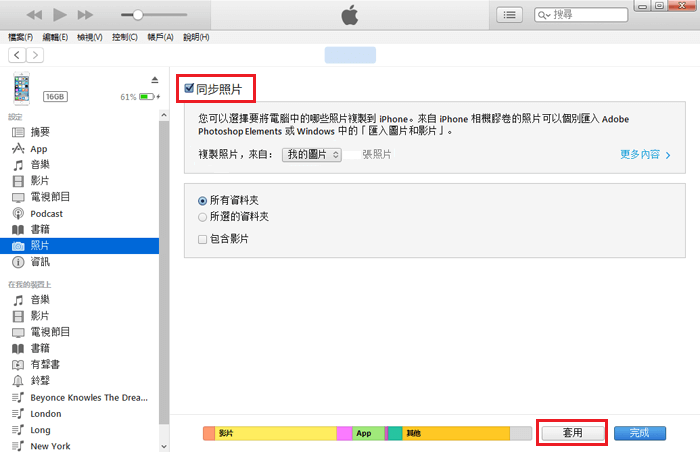Click the sidebar scrollbar down arrow
The image size is (700, 452).
point(164,446)
